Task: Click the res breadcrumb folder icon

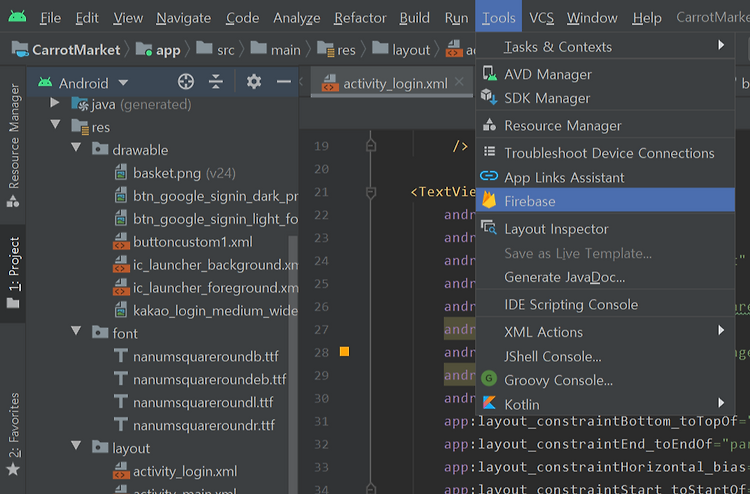Action: tap(325, 49)
